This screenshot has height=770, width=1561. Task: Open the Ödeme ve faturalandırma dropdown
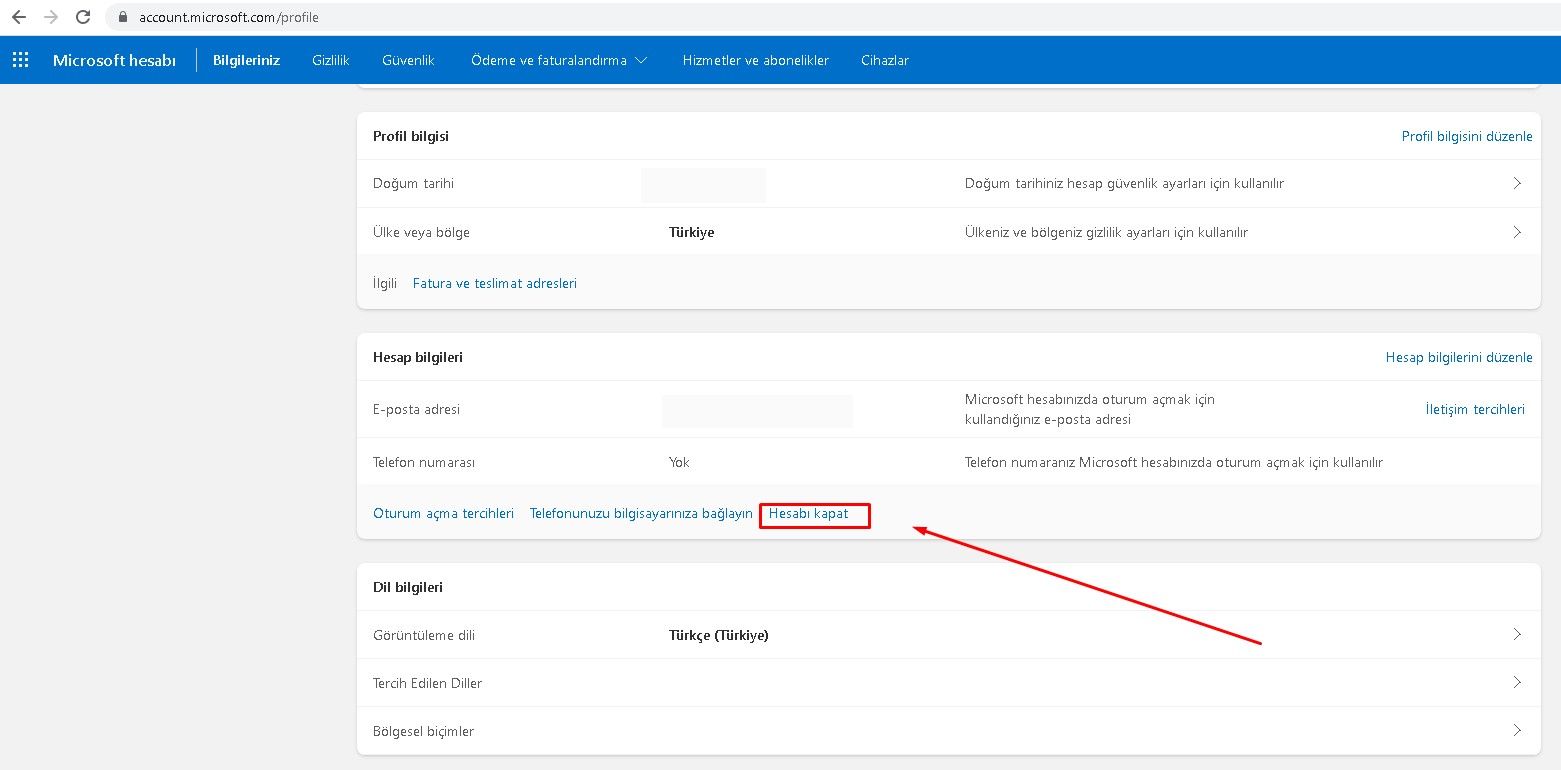click(558, 60)
